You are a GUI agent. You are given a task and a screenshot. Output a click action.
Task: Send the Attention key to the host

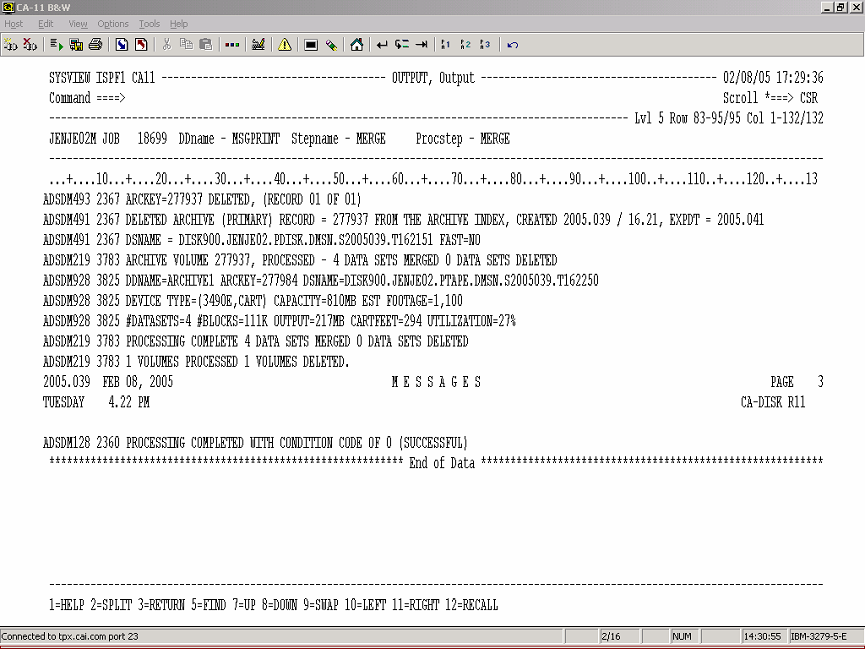286,44
